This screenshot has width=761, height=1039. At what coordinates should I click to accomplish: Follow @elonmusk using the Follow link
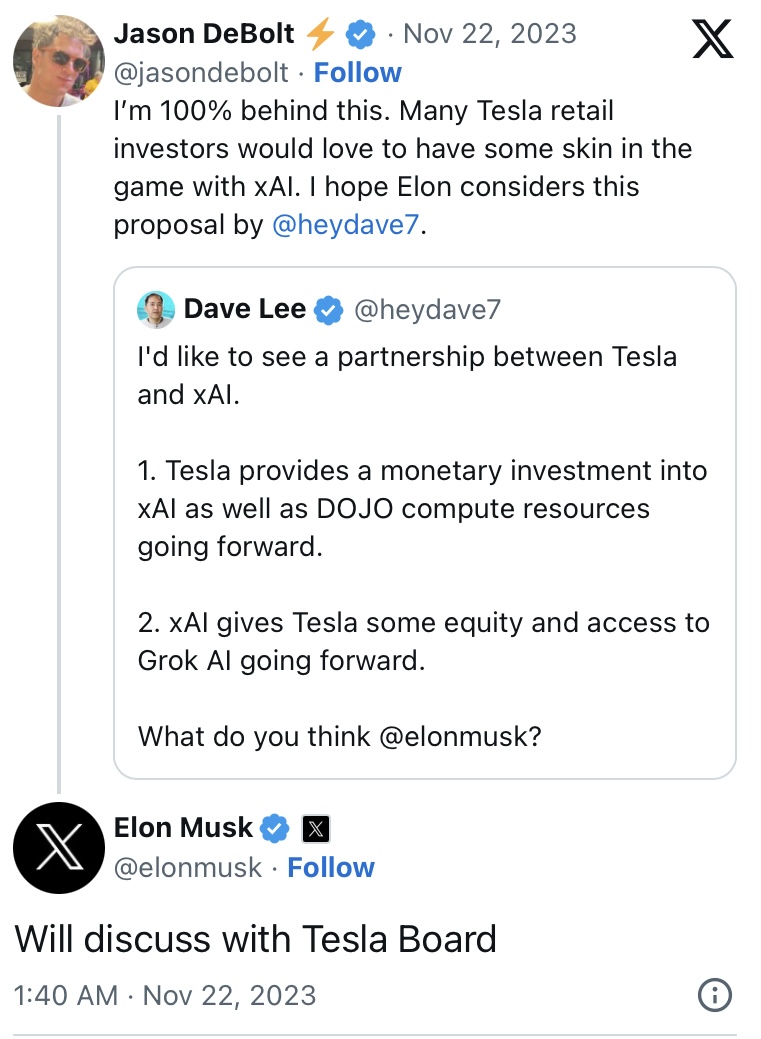(x=330, y=868)
